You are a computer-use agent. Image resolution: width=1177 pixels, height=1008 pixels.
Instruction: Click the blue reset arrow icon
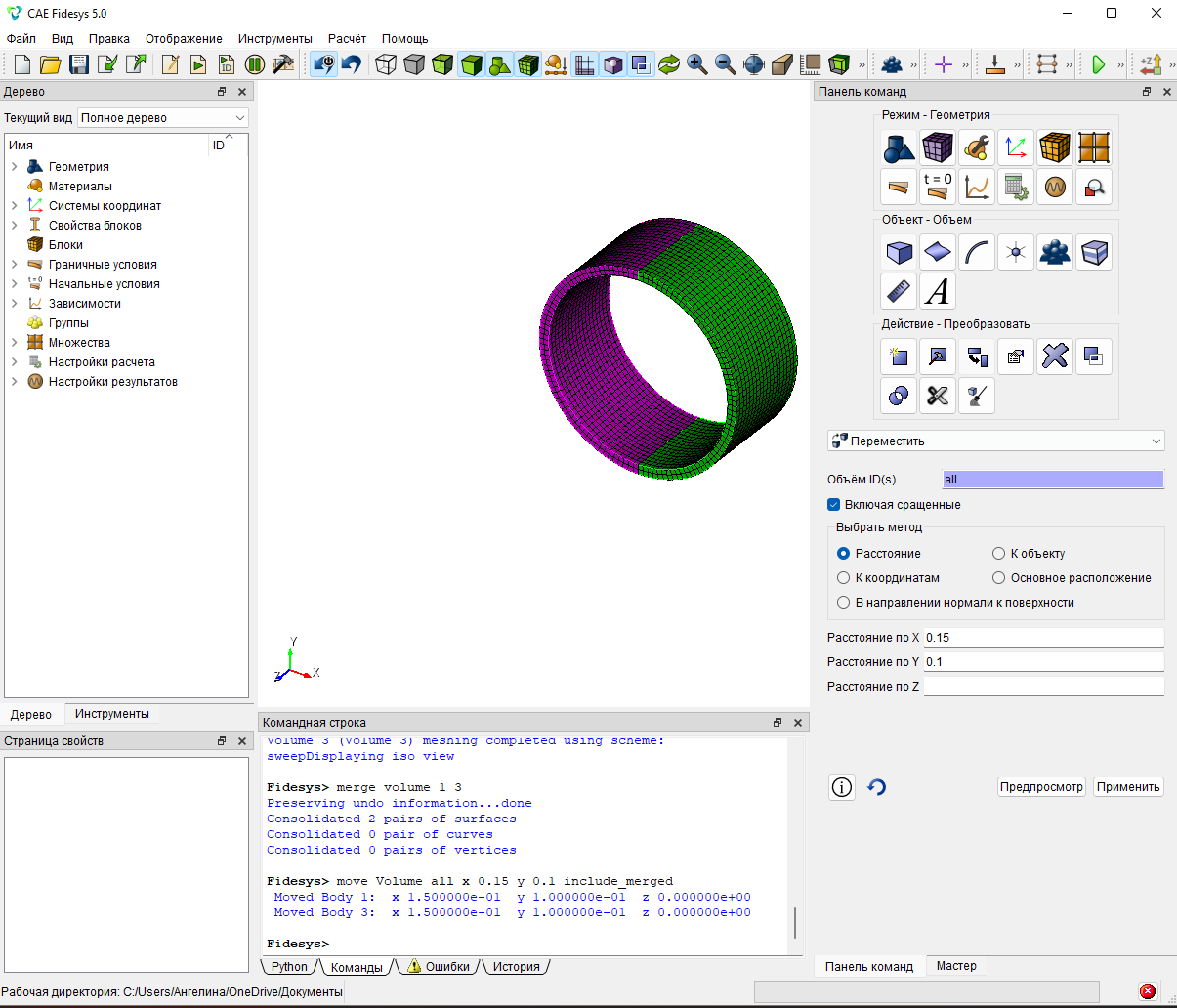877,787
